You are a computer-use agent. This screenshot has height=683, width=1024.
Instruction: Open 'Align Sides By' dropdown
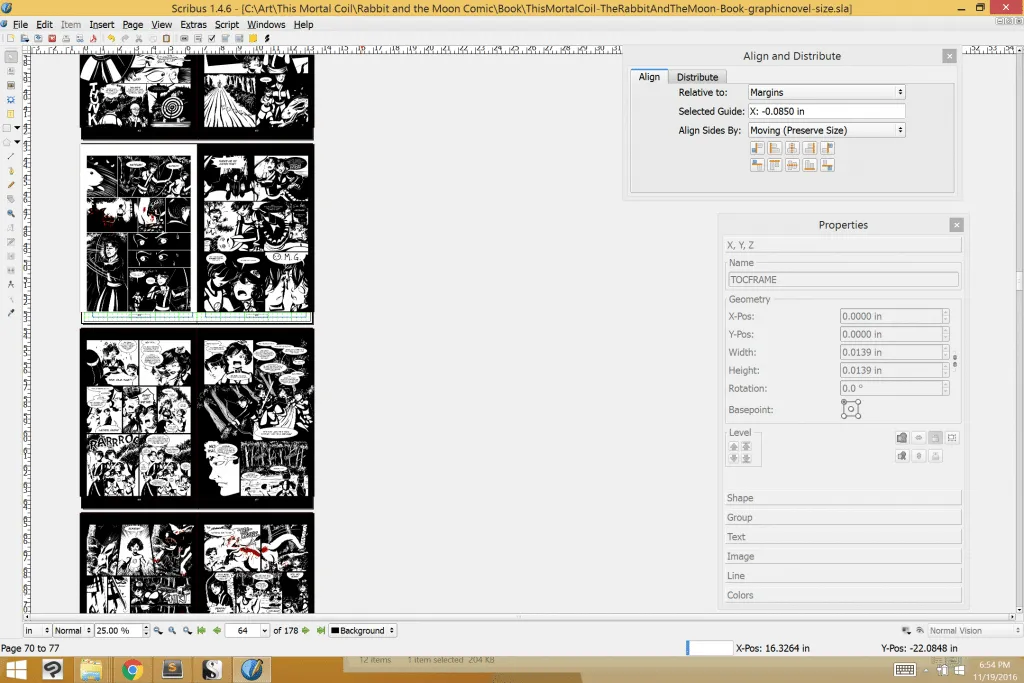click(x=826, y=130)
